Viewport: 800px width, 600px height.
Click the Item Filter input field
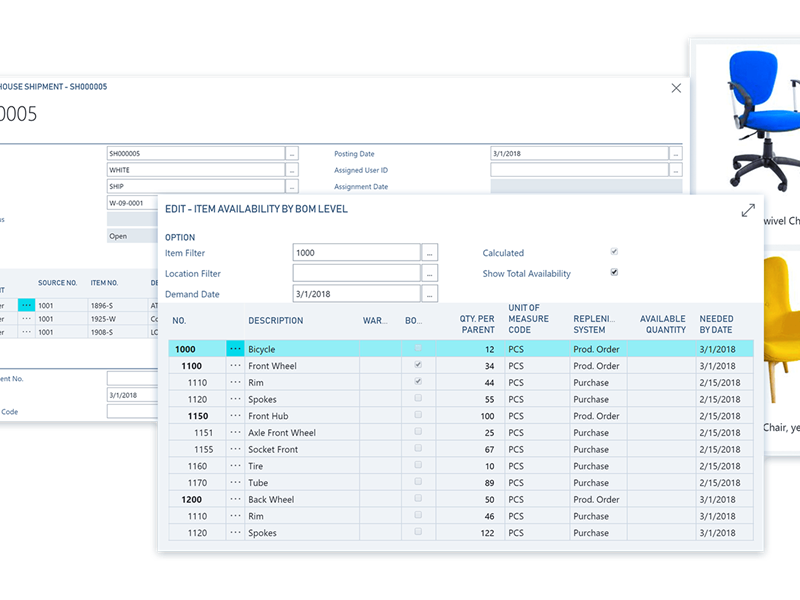tap(356, 253)
